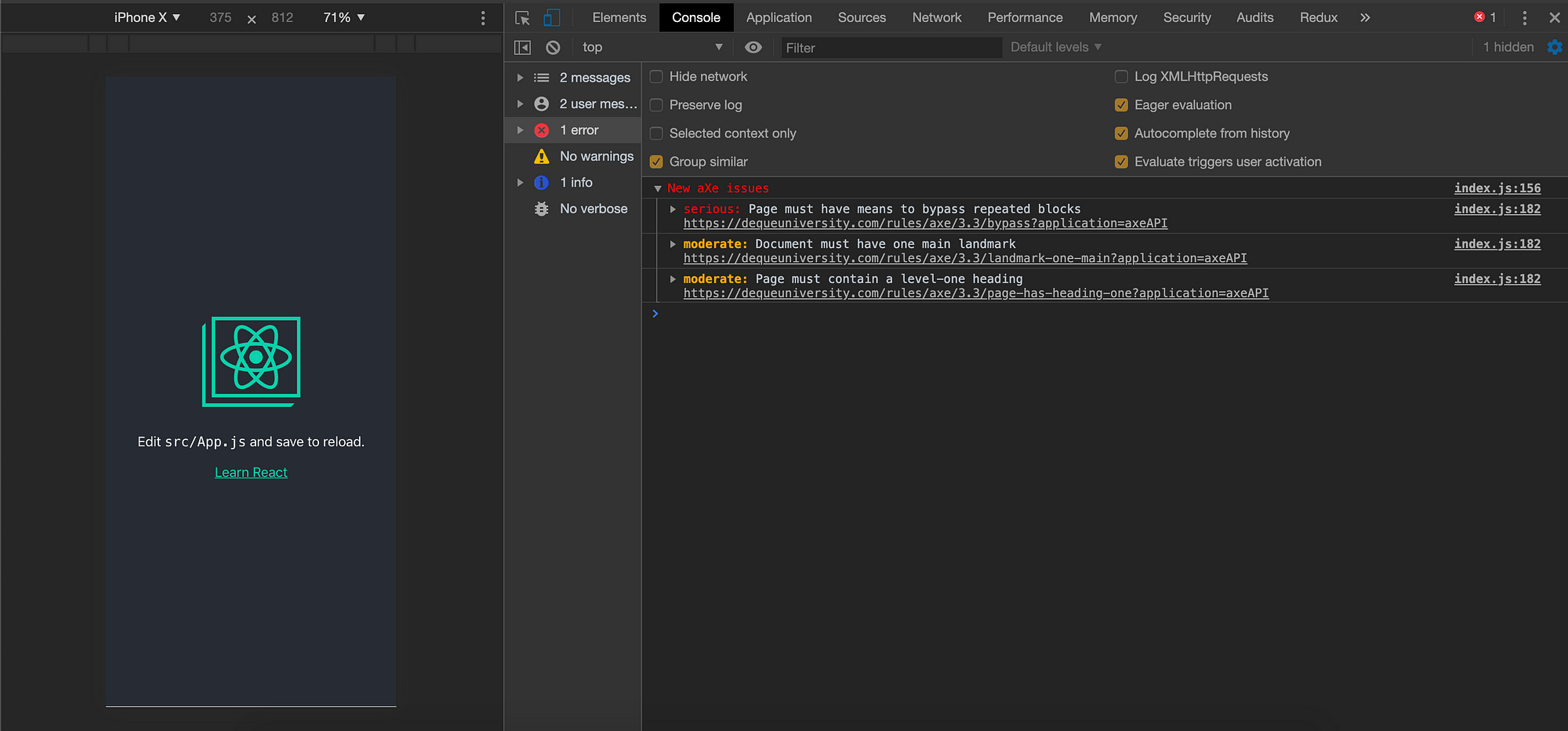Activate the inspect element picker icon
This screenshot has width=1568, height=731.
pyautogui.click(x=522, y=17)
